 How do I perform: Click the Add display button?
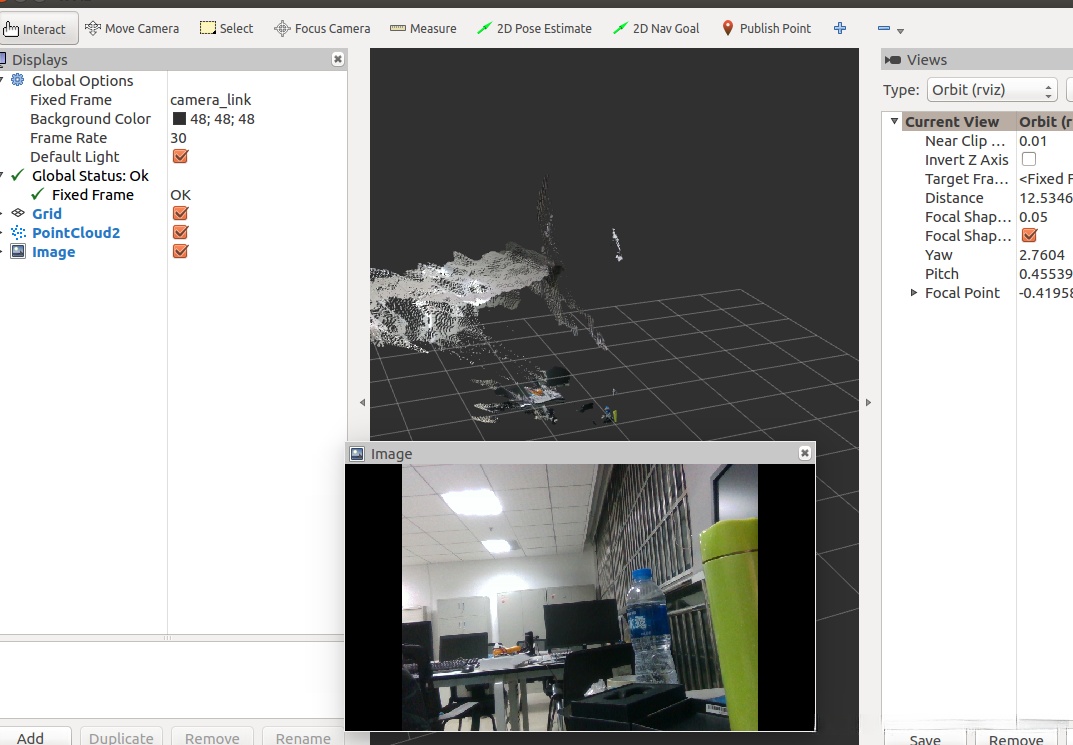click(x=31, y=738)
